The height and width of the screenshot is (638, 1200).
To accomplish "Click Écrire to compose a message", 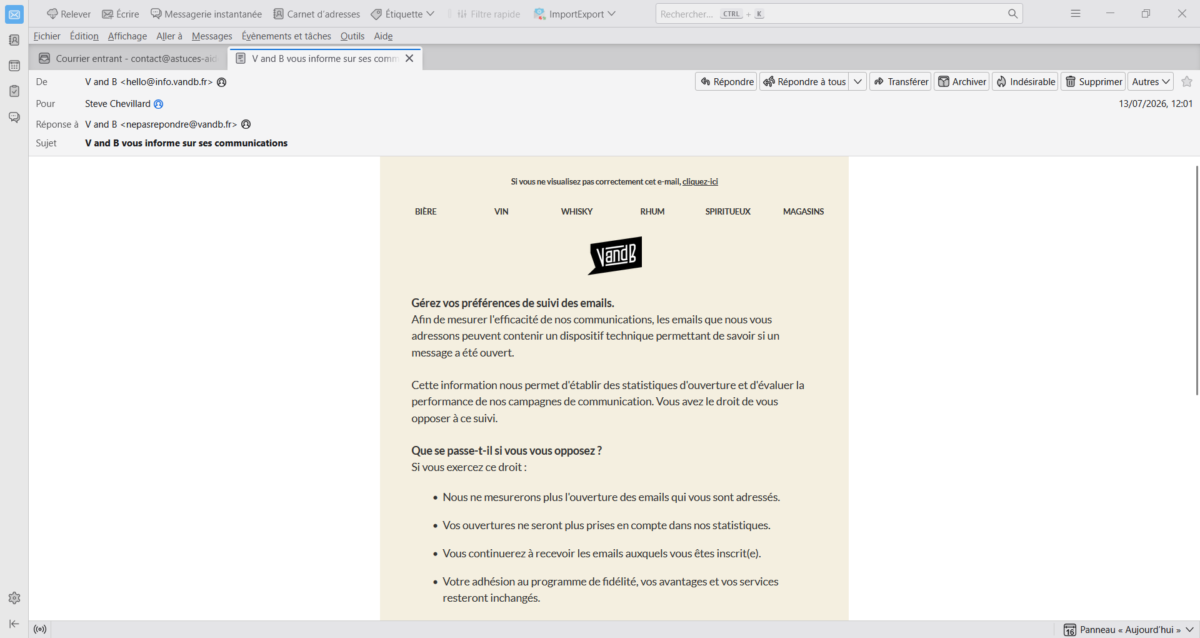I will [x=120, y=14].
